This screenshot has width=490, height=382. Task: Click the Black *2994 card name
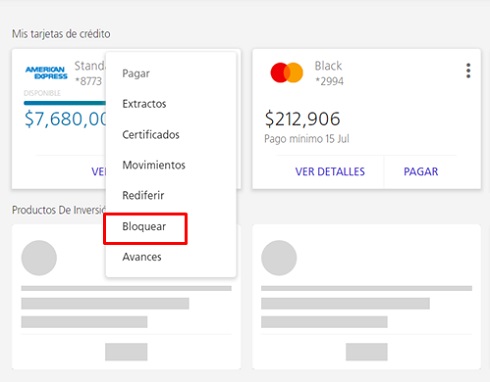tap(329, 73)
